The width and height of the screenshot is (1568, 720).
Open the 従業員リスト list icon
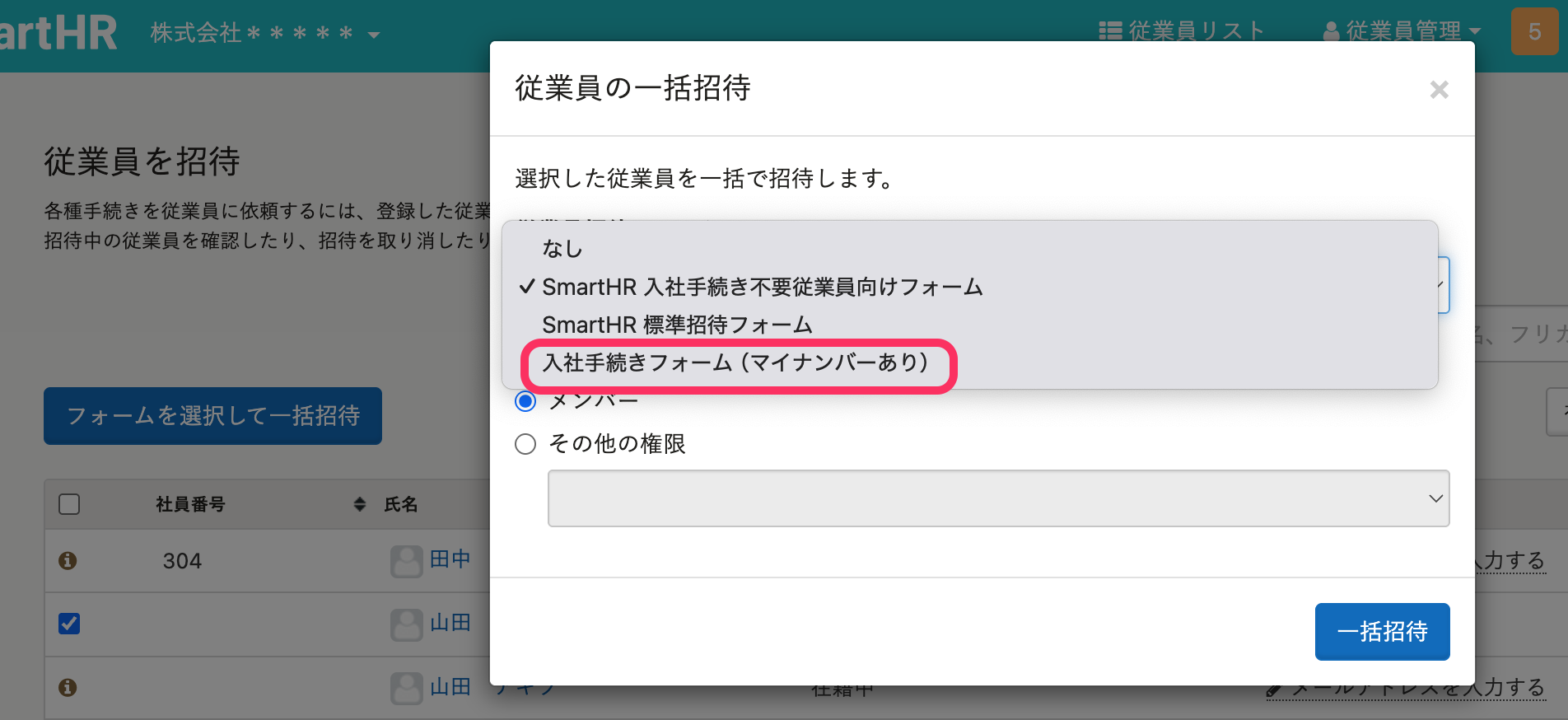[x=1110, y=31]
